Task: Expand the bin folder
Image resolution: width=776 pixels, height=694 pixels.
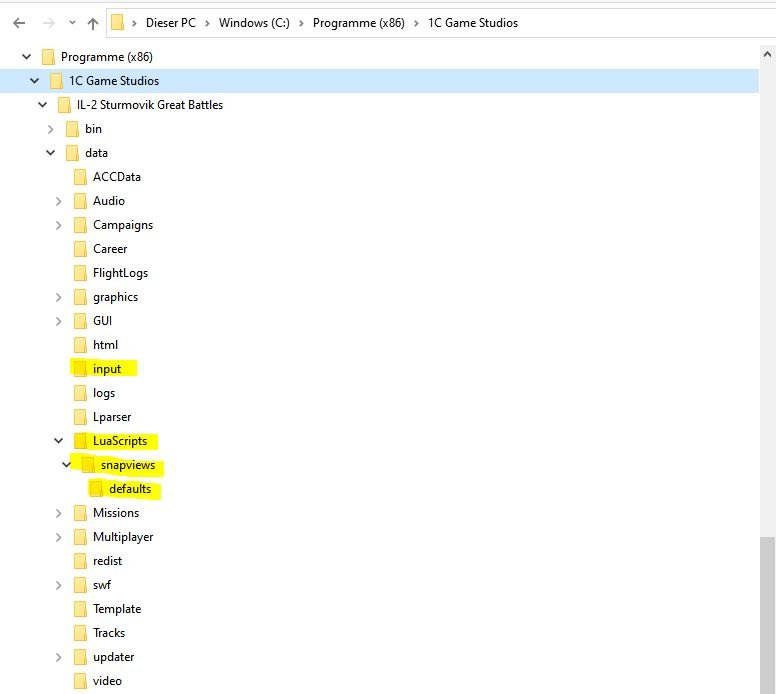Action: pos(50,129)
